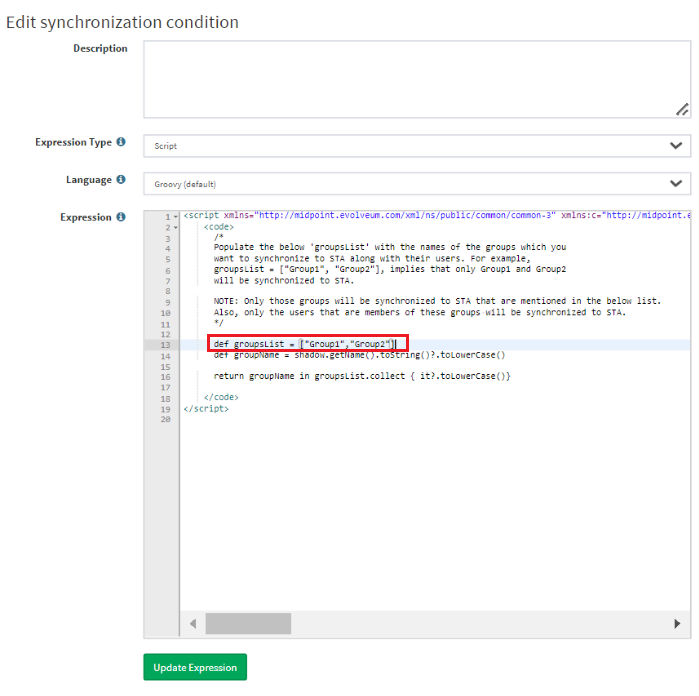
Task: Click the Description field label
Action: (100, 48)
